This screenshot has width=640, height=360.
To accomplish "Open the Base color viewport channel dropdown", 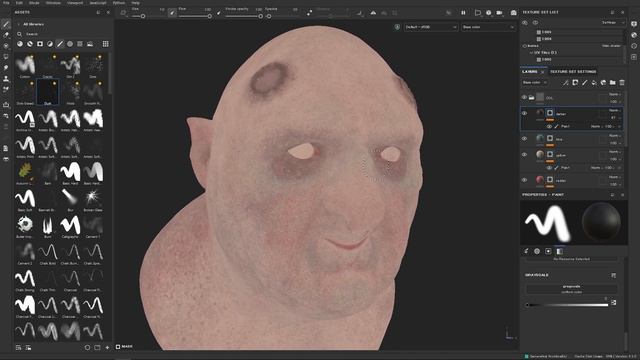I will coord(488,27).
